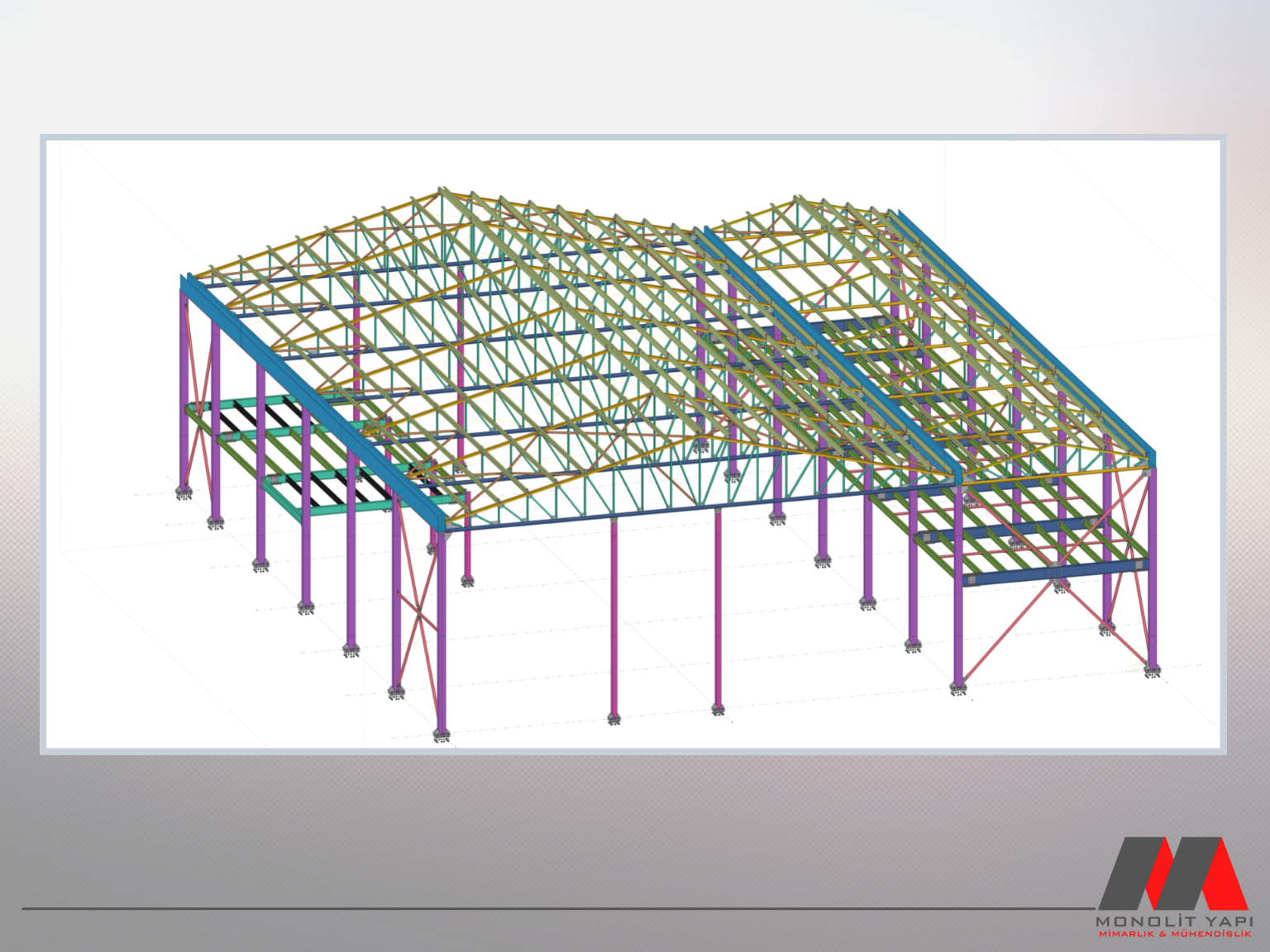Click the red MİMARLIK & MÜHENDİSLİK tagline
1270x952 pixels.
(x=1173, y=934)
